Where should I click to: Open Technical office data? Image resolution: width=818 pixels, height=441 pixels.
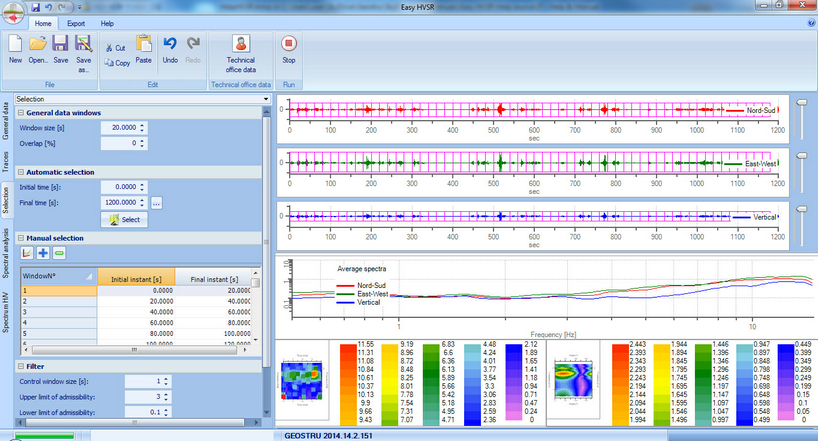(241, 43)
